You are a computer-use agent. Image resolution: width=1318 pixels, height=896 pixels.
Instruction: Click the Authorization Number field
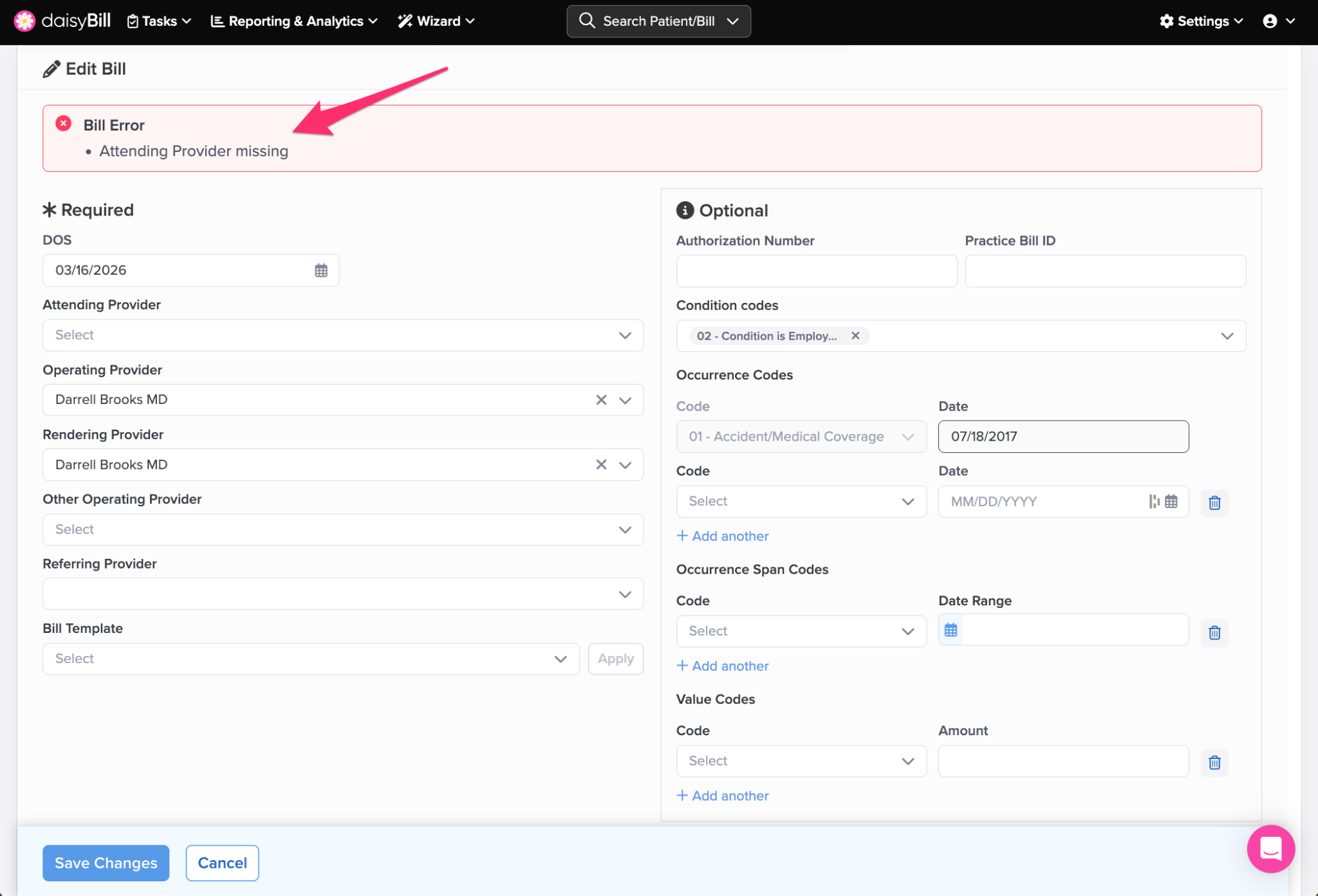pyautogui.click(x=816, y=271)
